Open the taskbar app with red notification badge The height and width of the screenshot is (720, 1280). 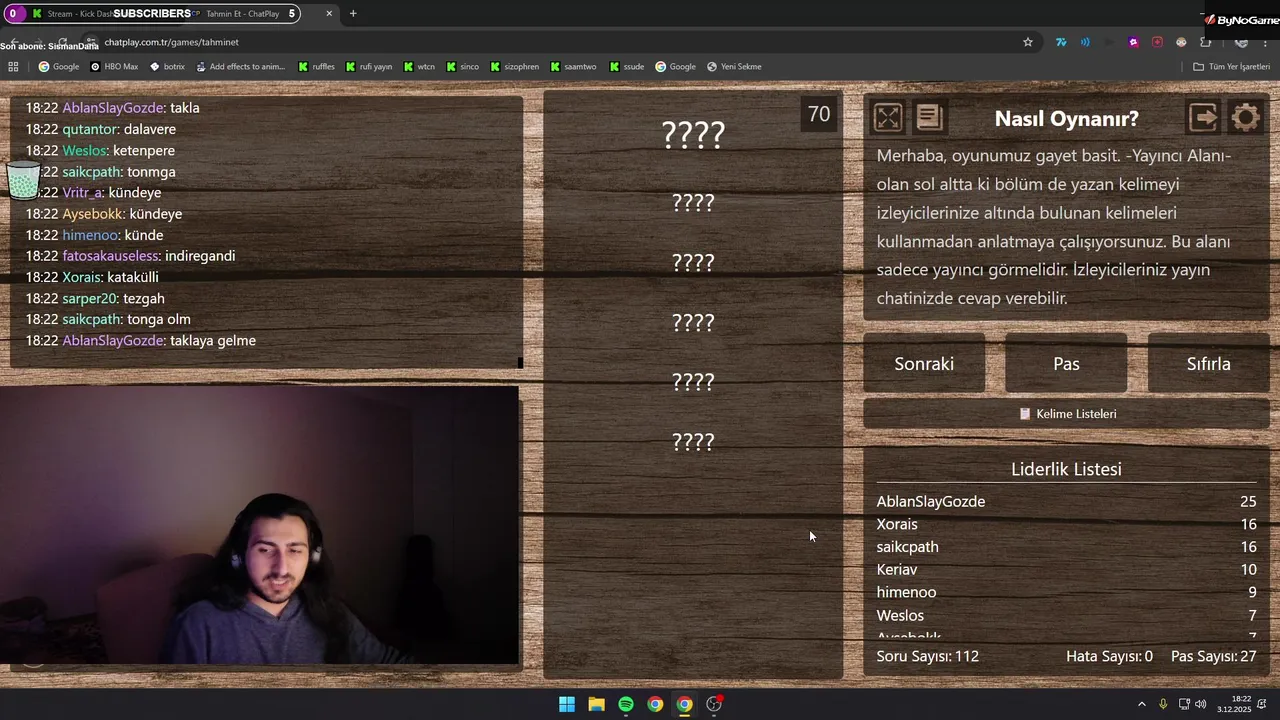click(x=714, y=704)
